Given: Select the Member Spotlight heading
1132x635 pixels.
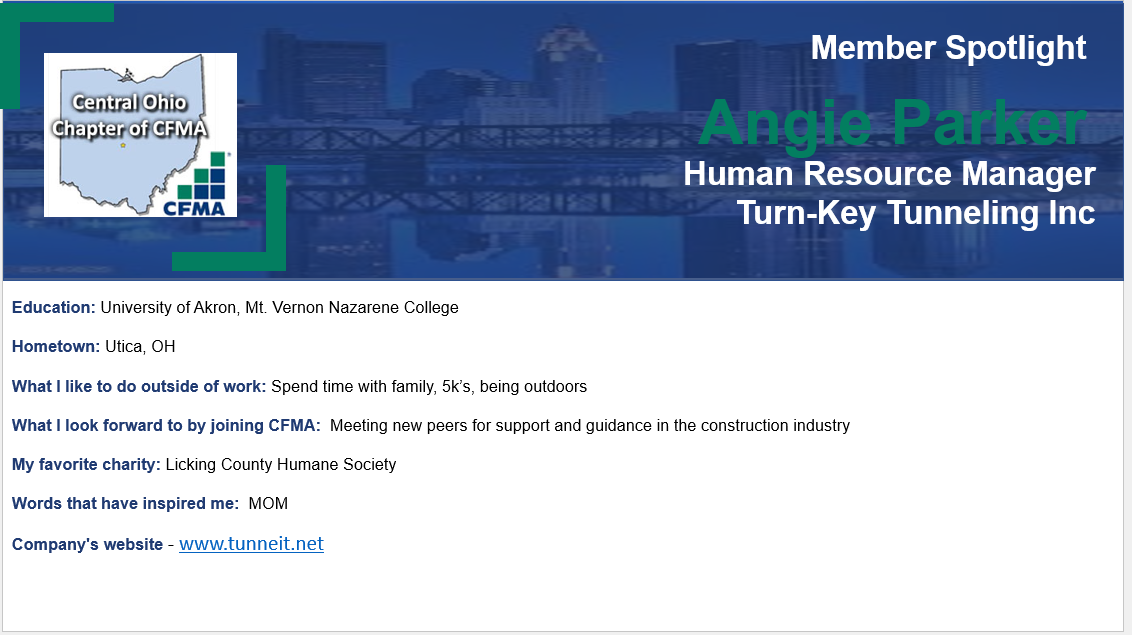Looking at the screenshot, I should pyautogui.click(x=948, y=48).
